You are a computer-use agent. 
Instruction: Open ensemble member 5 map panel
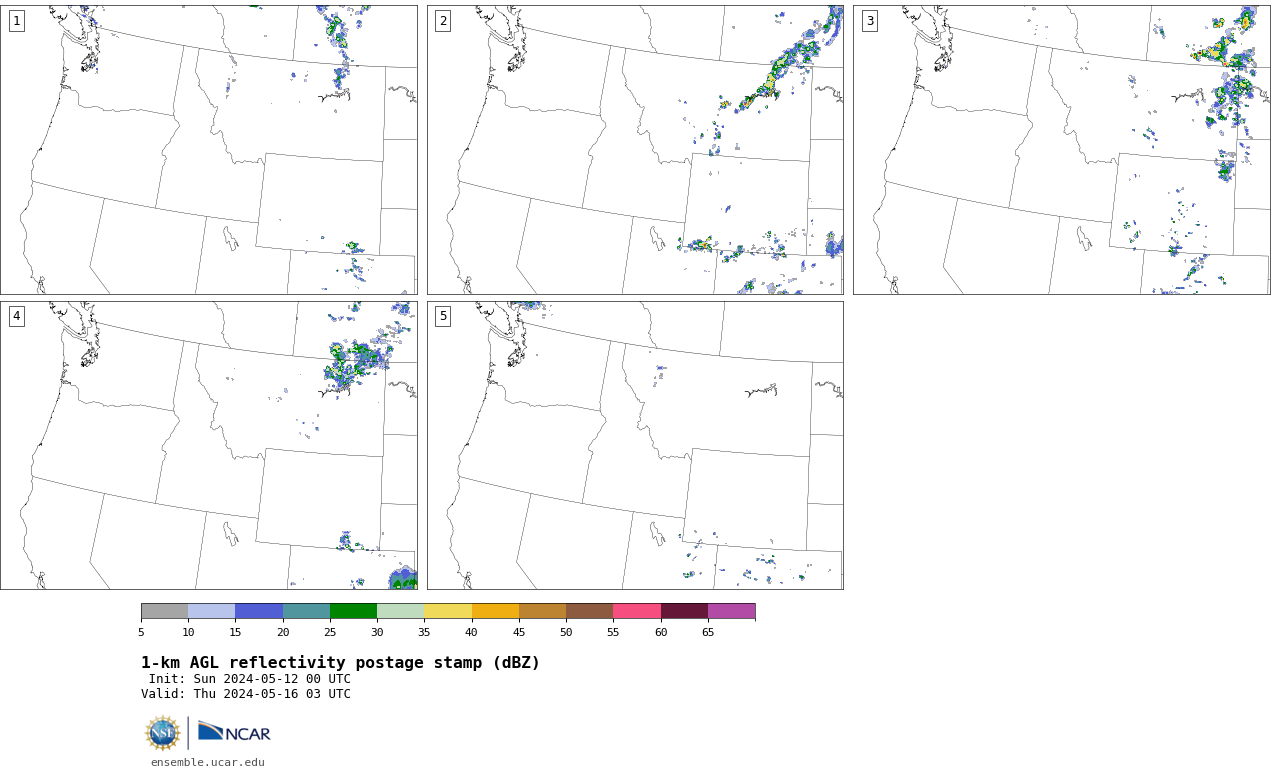click(635, 445)
